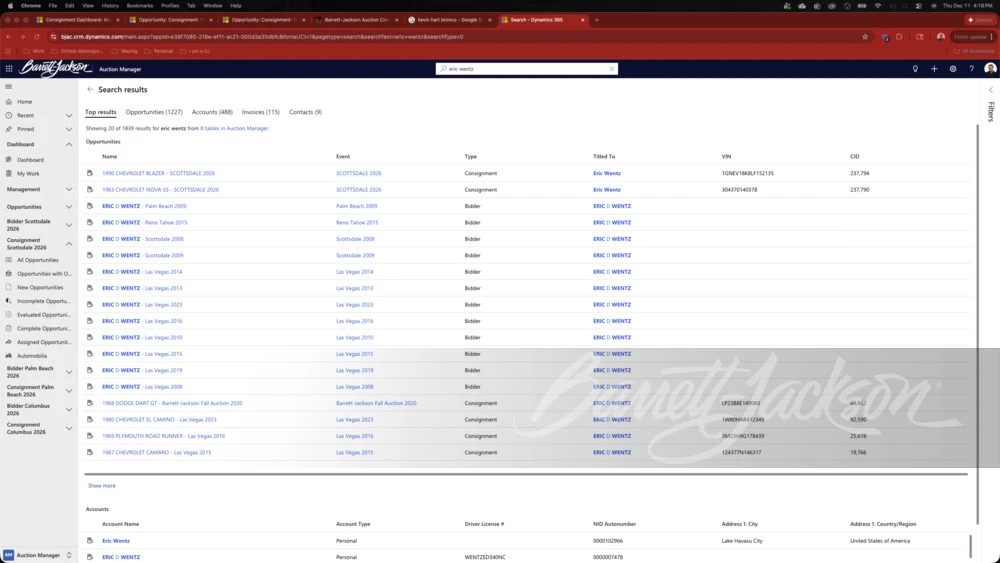Expand Bidder Scottsdale 2026 group

tap(69, 225)
